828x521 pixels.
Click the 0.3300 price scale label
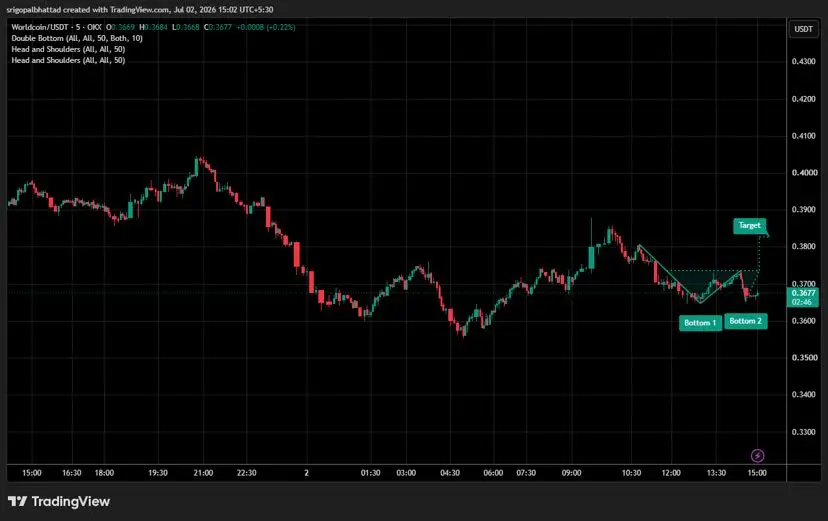804,432
